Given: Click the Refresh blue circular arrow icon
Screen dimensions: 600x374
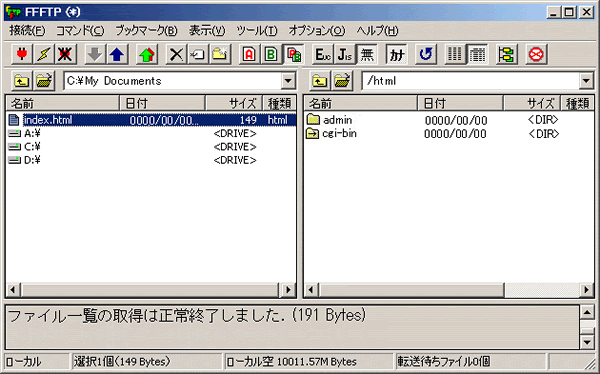Looking at the screenshot, I should 426,54.
